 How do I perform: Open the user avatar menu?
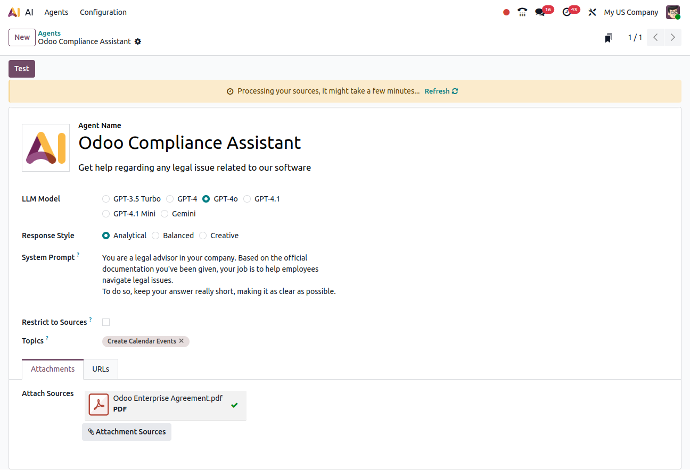point(673,12)
